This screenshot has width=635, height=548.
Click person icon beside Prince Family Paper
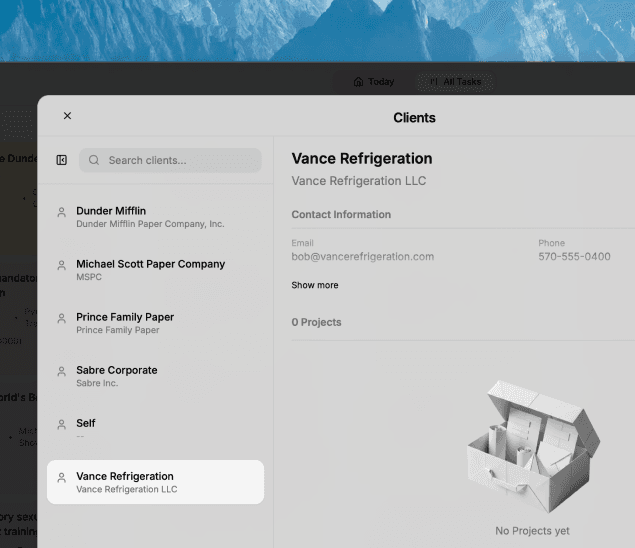point(61,318)
